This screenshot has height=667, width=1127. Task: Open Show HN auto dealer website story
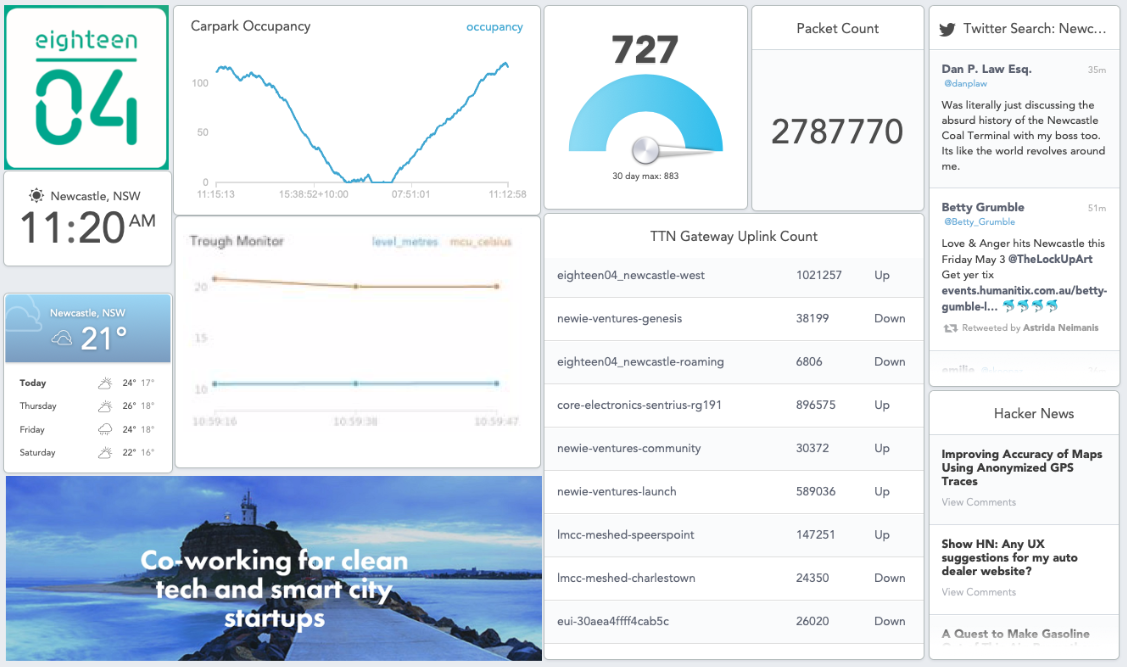(x=1009, y=557)
